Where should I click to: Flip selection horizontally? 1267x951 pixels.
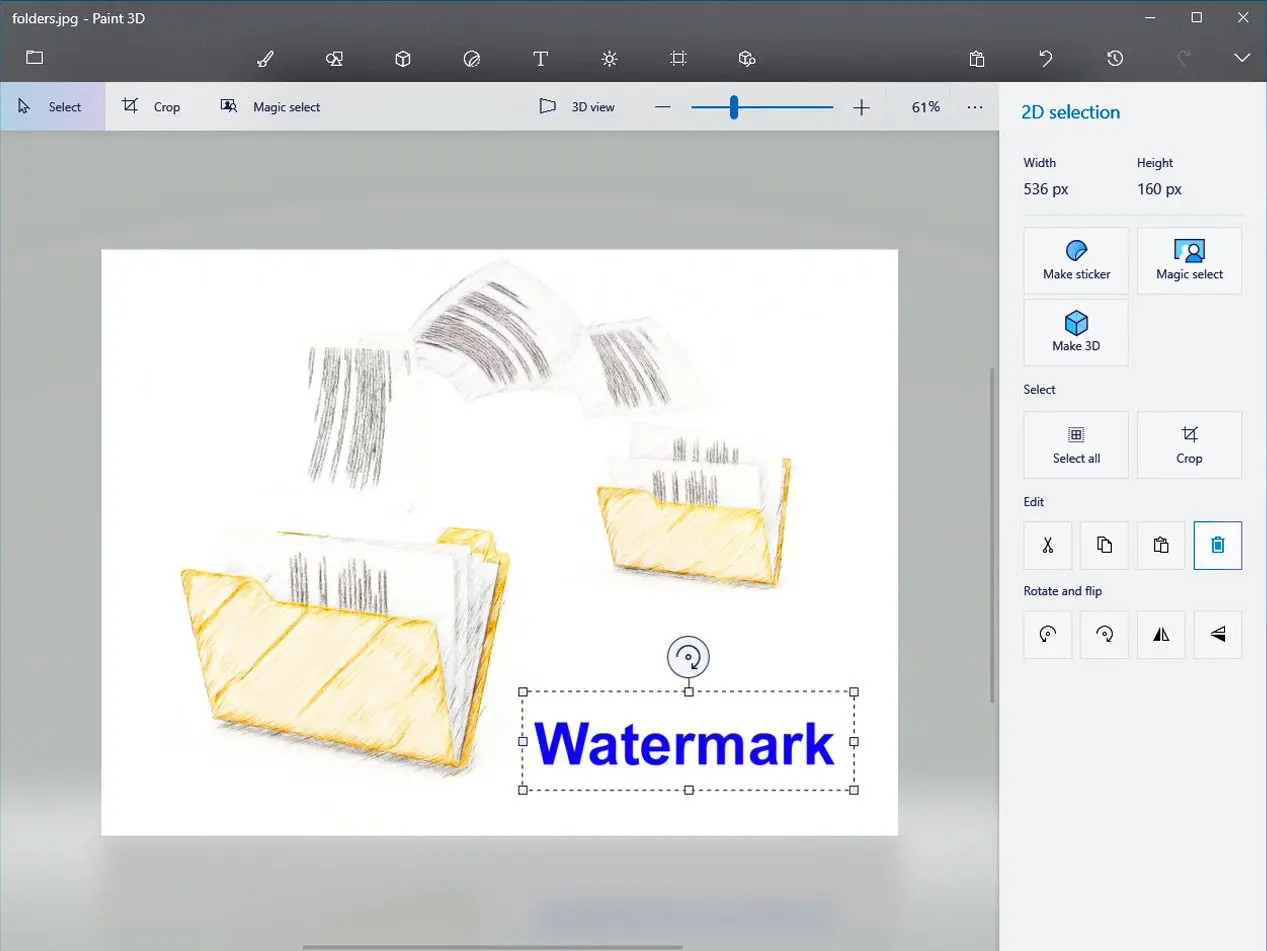coord(1161,634)
